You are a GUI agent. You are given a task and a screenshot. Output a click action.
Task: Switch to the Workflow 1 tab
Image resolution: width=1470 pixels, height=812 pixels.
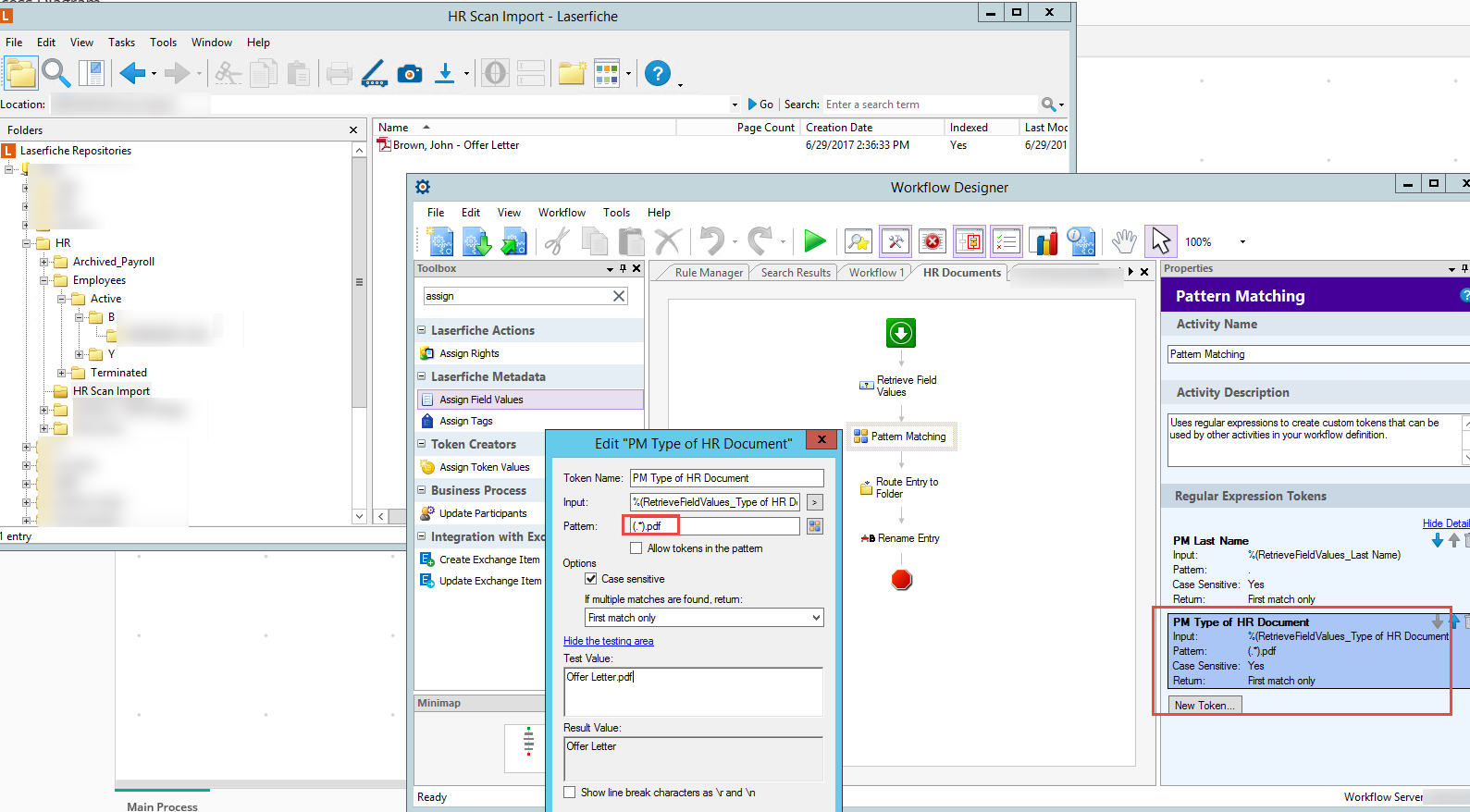click(876, 273)
